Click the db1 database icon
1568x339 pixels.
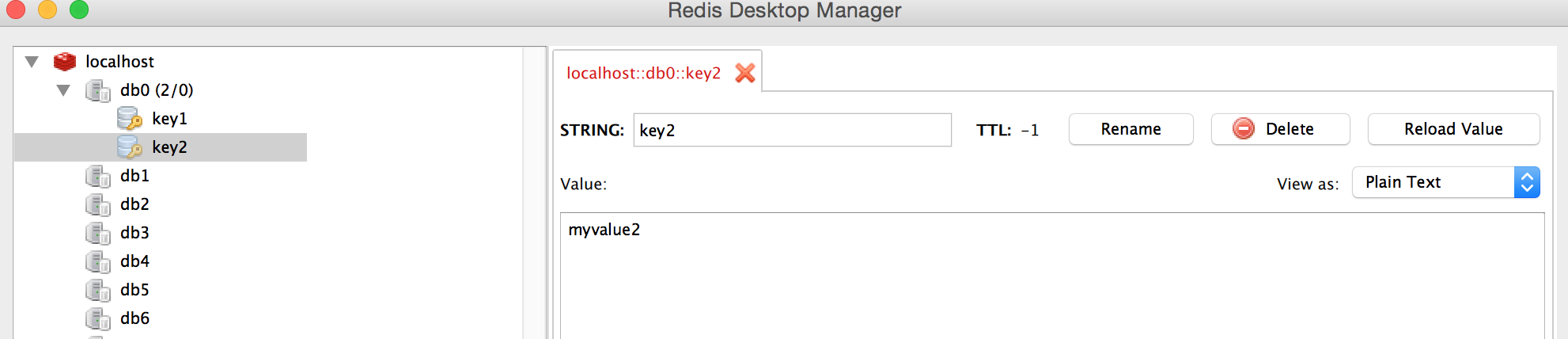click(x=98, y=176)
